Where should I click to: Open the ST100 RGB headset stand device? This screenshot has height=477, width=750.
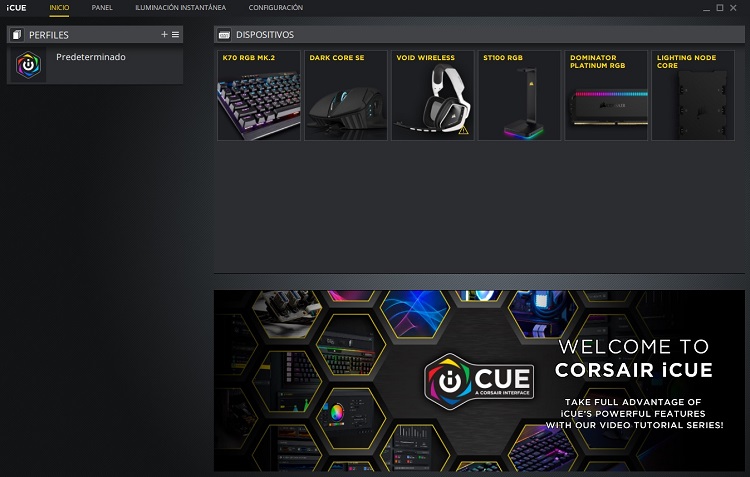click(519, 95)
